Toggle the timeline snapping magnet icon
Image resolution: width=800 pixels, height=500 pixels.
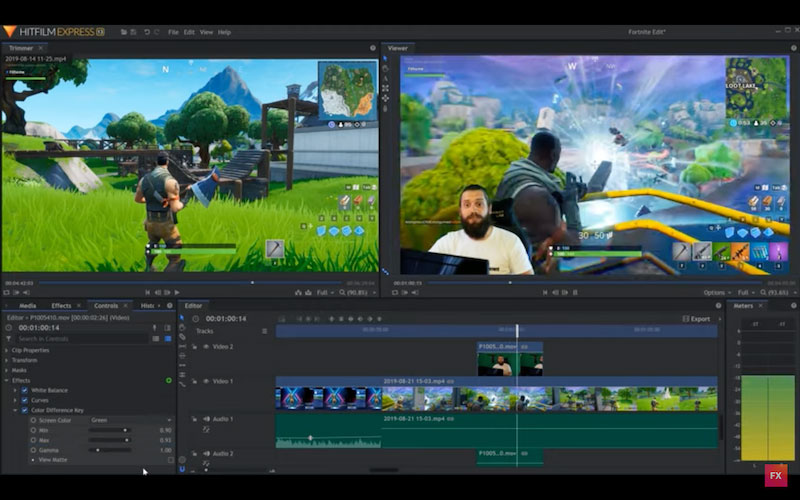click(x=182, y=469)
